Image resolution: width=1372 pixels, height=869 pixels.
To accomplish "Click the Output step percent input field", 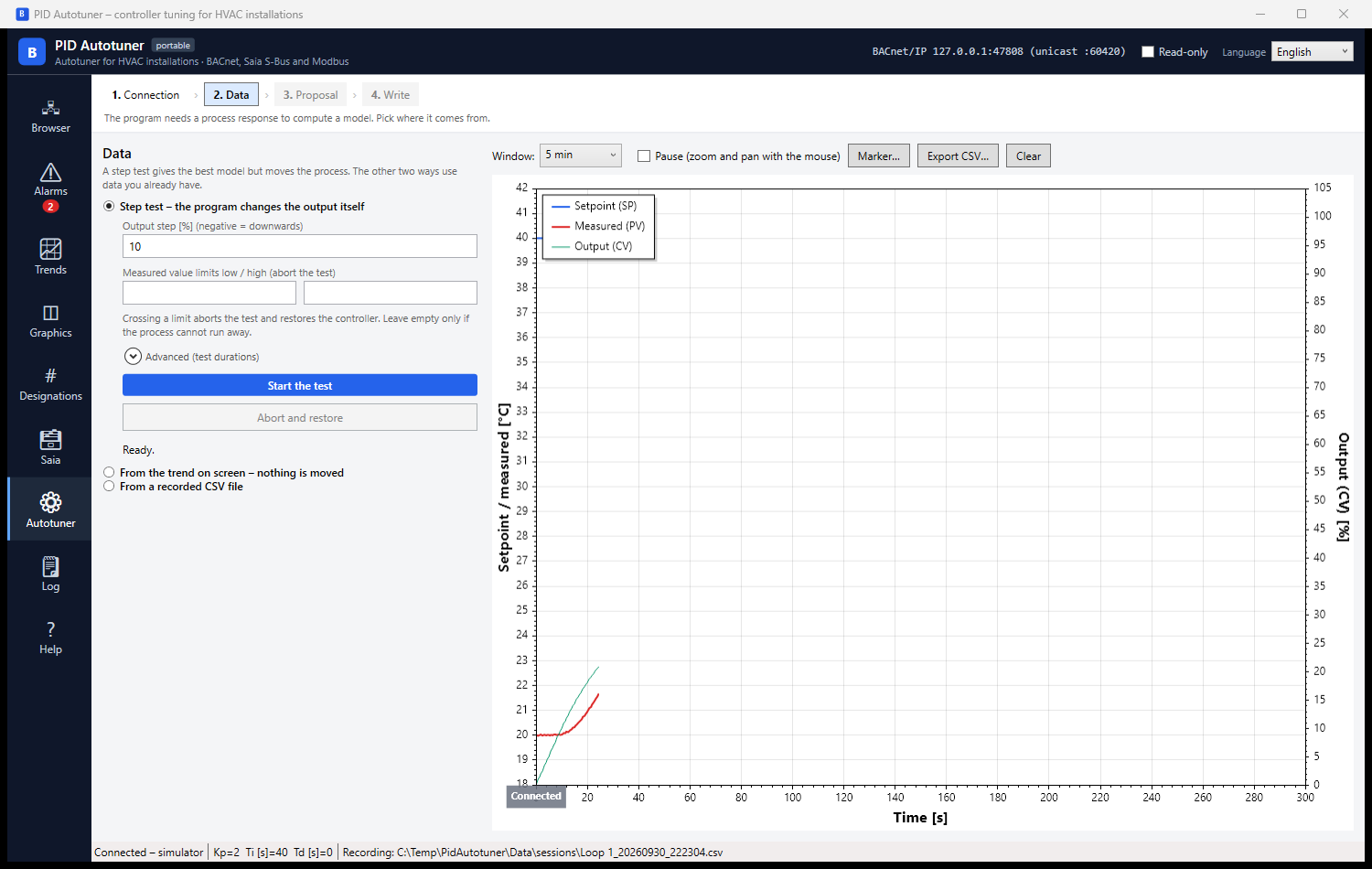I will 300,246.
